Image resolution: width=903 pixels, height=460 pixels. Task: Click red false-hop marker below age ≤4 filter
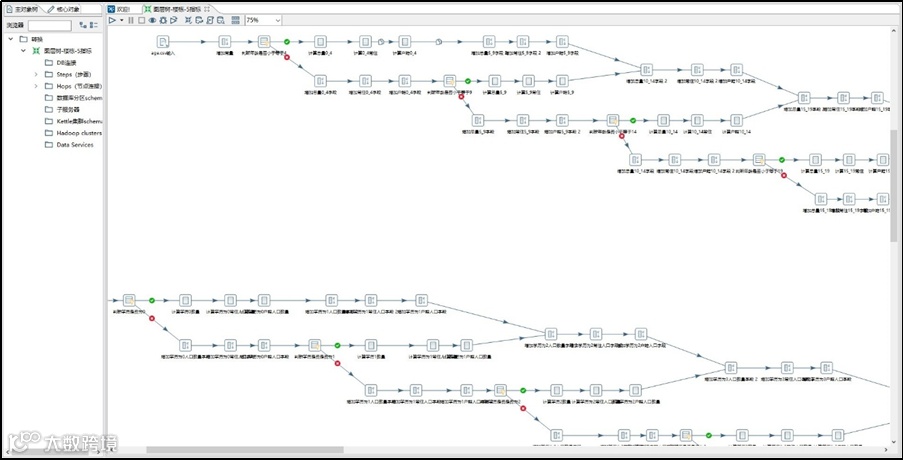coord(287,57)
